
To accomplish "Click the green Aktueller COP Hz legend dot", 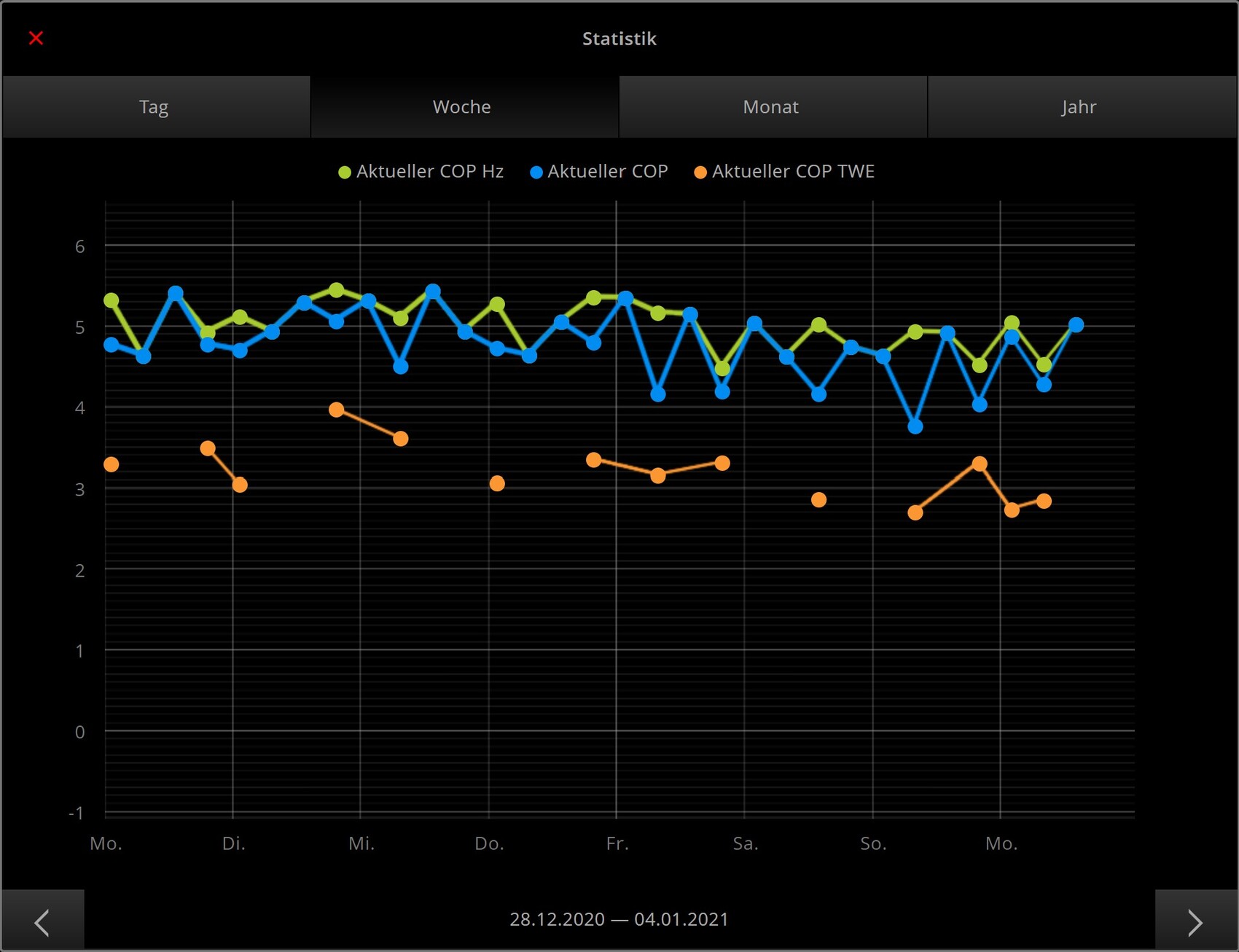I will [x=345, y=173].
